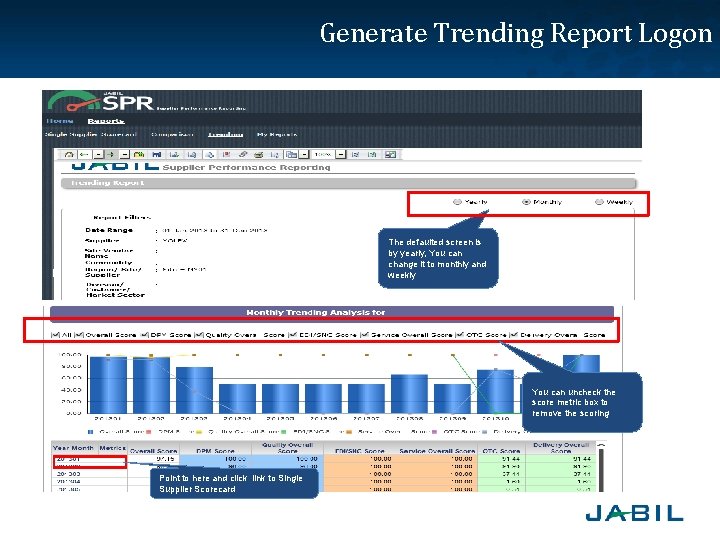Click the Overall Score column header

(153, 451)
